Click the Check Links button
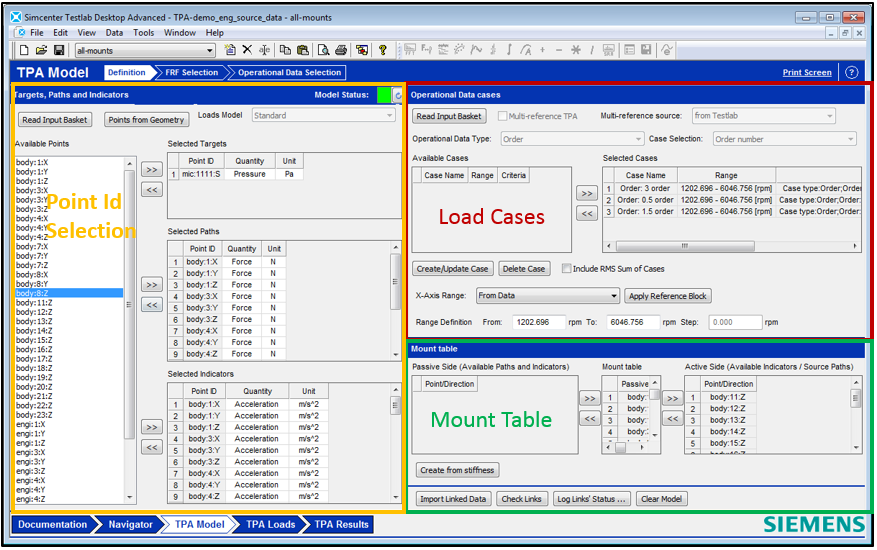The height and width of the screenshot is (550, 877). 521,499
